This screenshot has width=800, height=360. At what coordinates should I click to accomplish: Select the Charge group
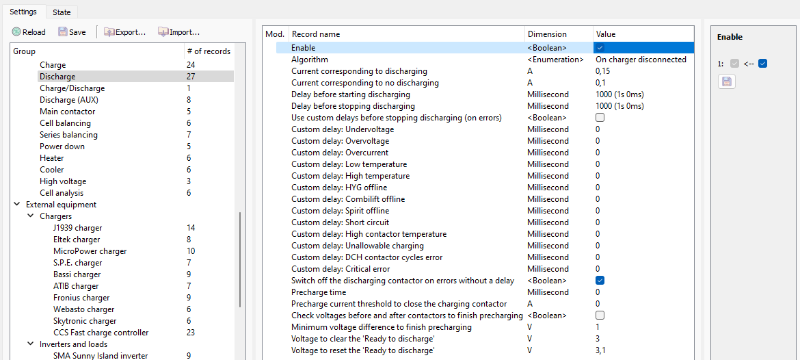click(x=53, y=65)
